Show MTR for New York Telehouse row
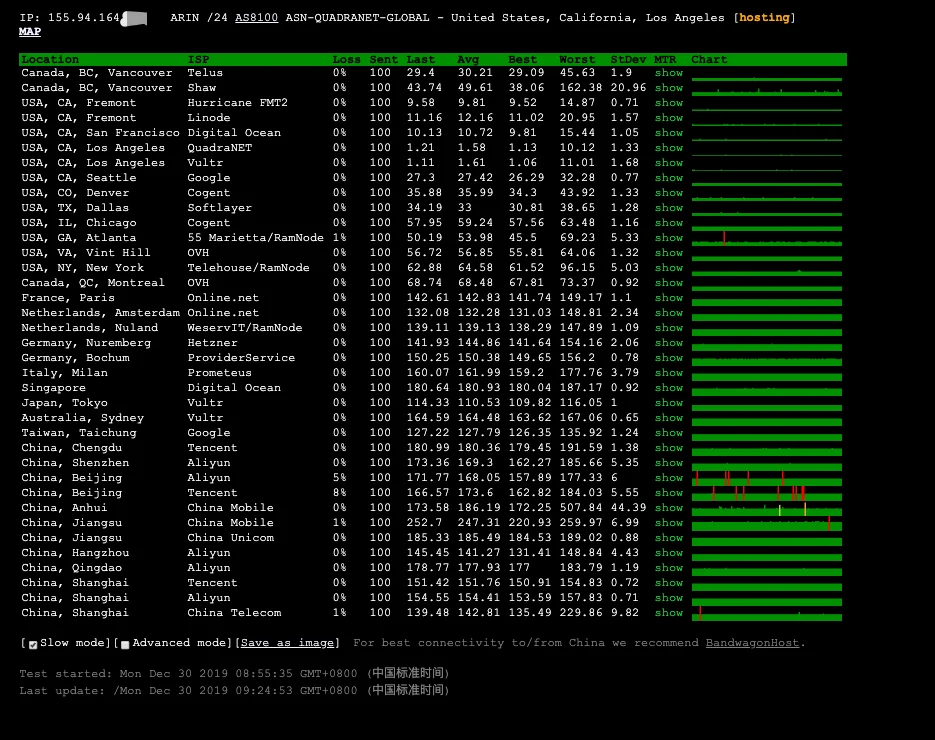 [669, 268]
